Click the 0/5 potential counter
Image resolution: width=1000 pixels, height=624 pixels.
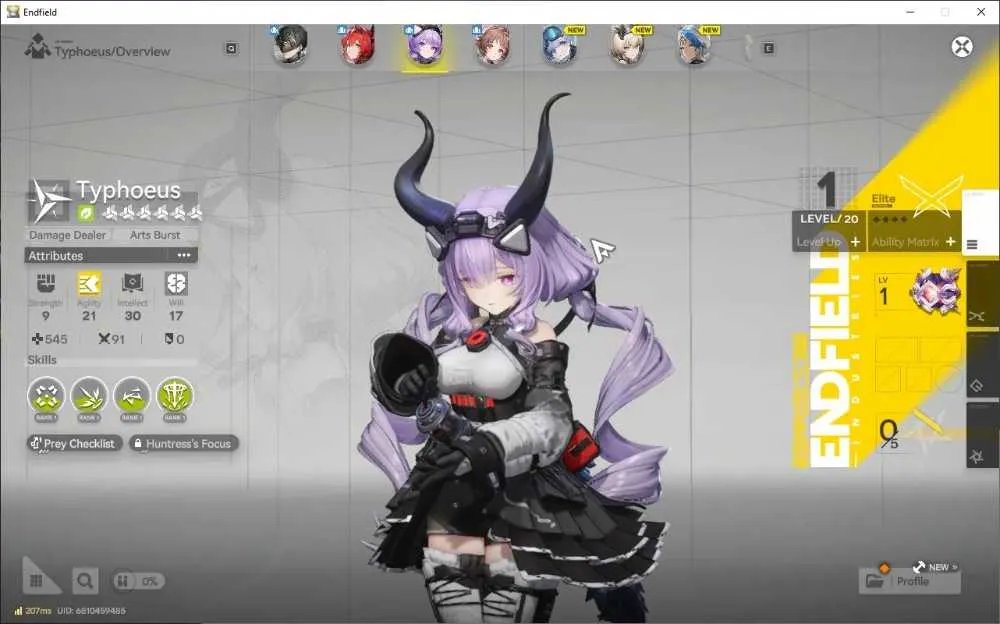(888, 434)
